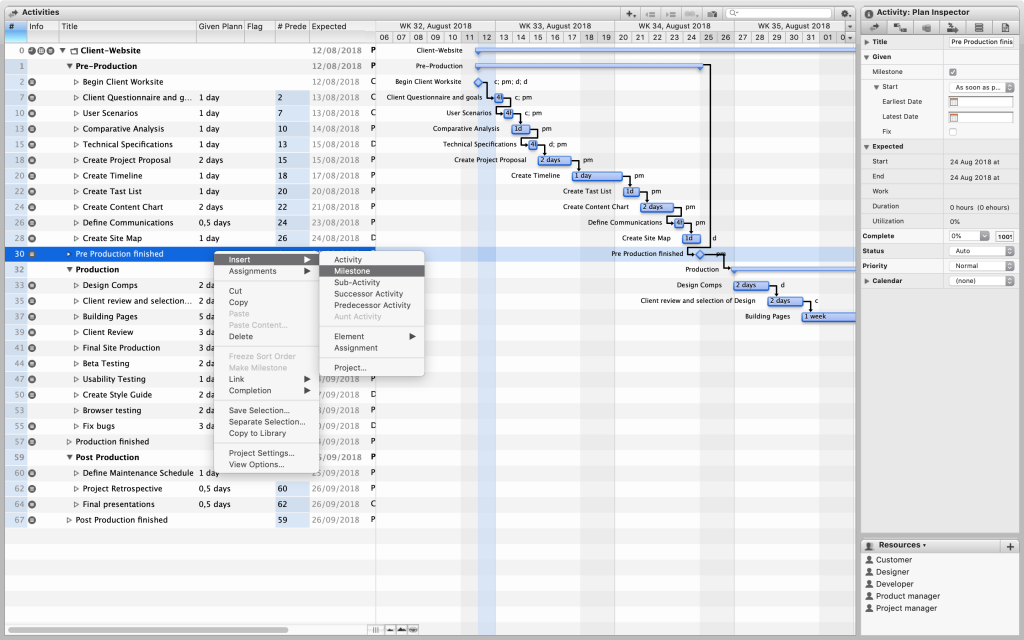
Task: Open the gear settings menu in Activities toolbar
Action: (x=845, y=13)
